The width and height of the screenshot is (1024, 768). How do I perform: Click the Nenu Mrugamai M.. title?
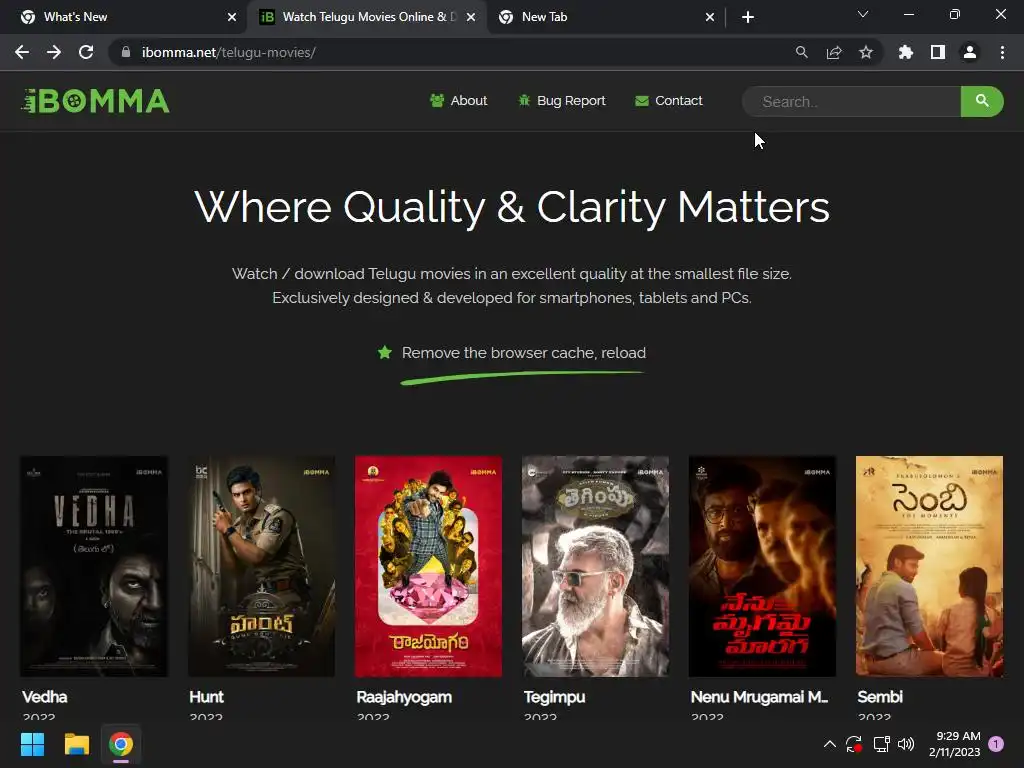tap(759, 697)
